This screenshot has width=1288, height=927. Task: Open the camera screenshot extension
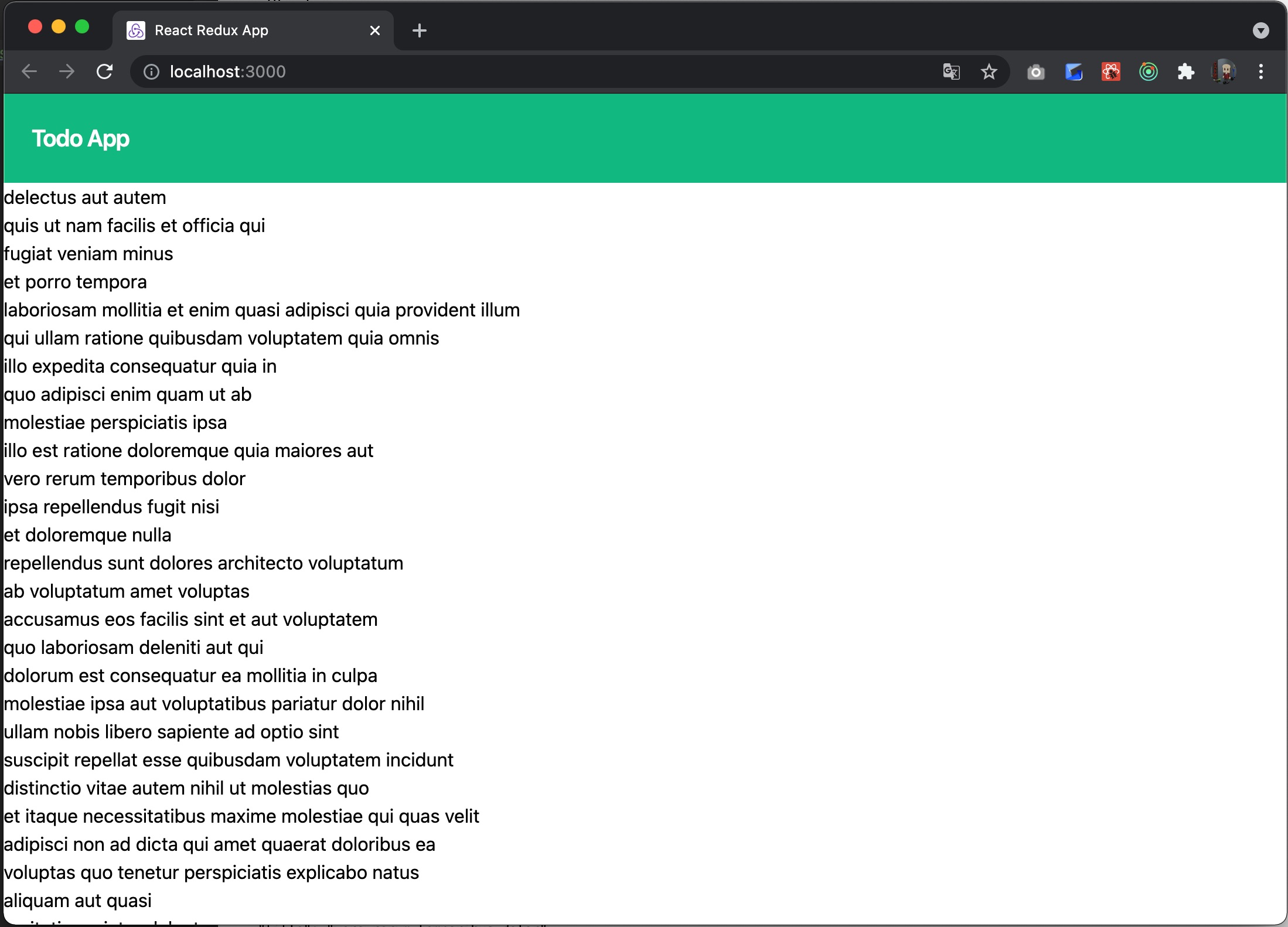pyautogui.click(x=1035, y=72)
